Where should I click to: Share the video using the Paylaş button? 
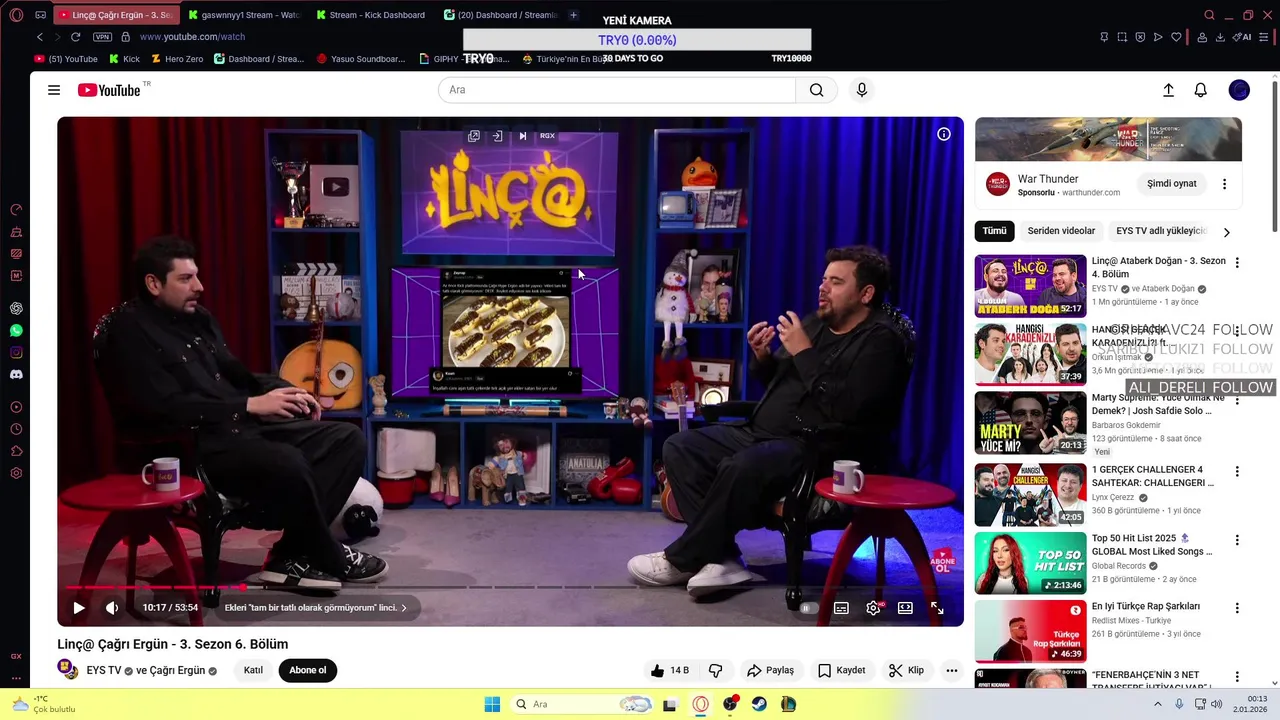770,670
